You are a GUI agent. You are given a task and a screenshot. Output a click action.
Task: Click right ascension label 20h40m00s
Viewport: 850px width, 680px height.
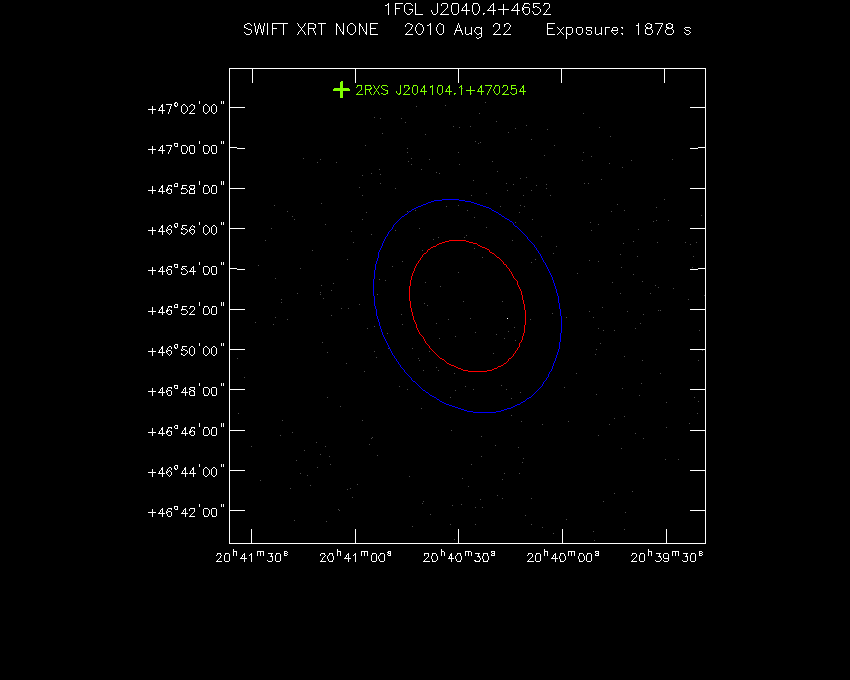point(563,557)
